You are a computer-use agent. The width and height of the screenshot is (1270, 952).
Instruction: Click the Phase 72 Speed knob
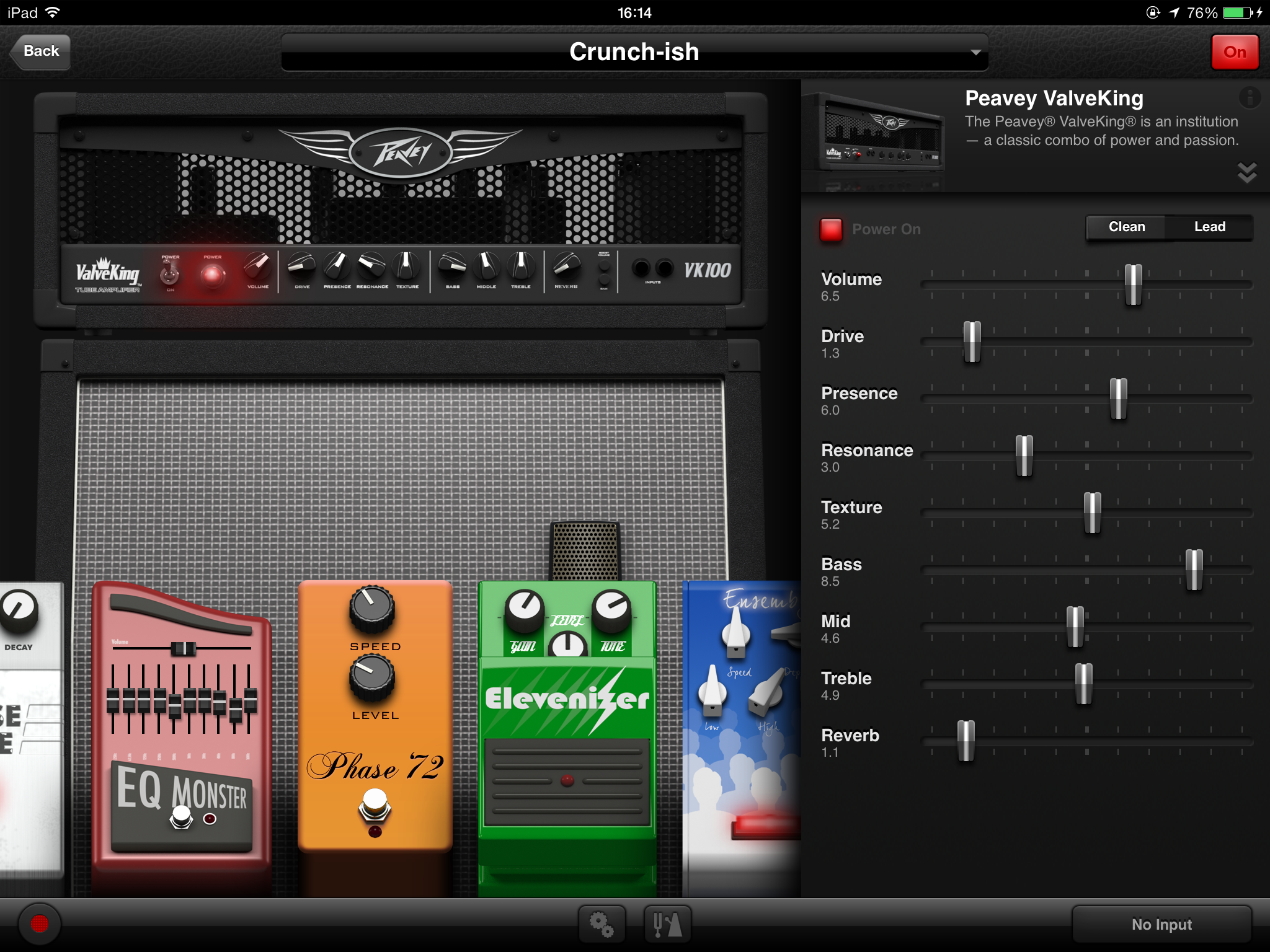372,608
